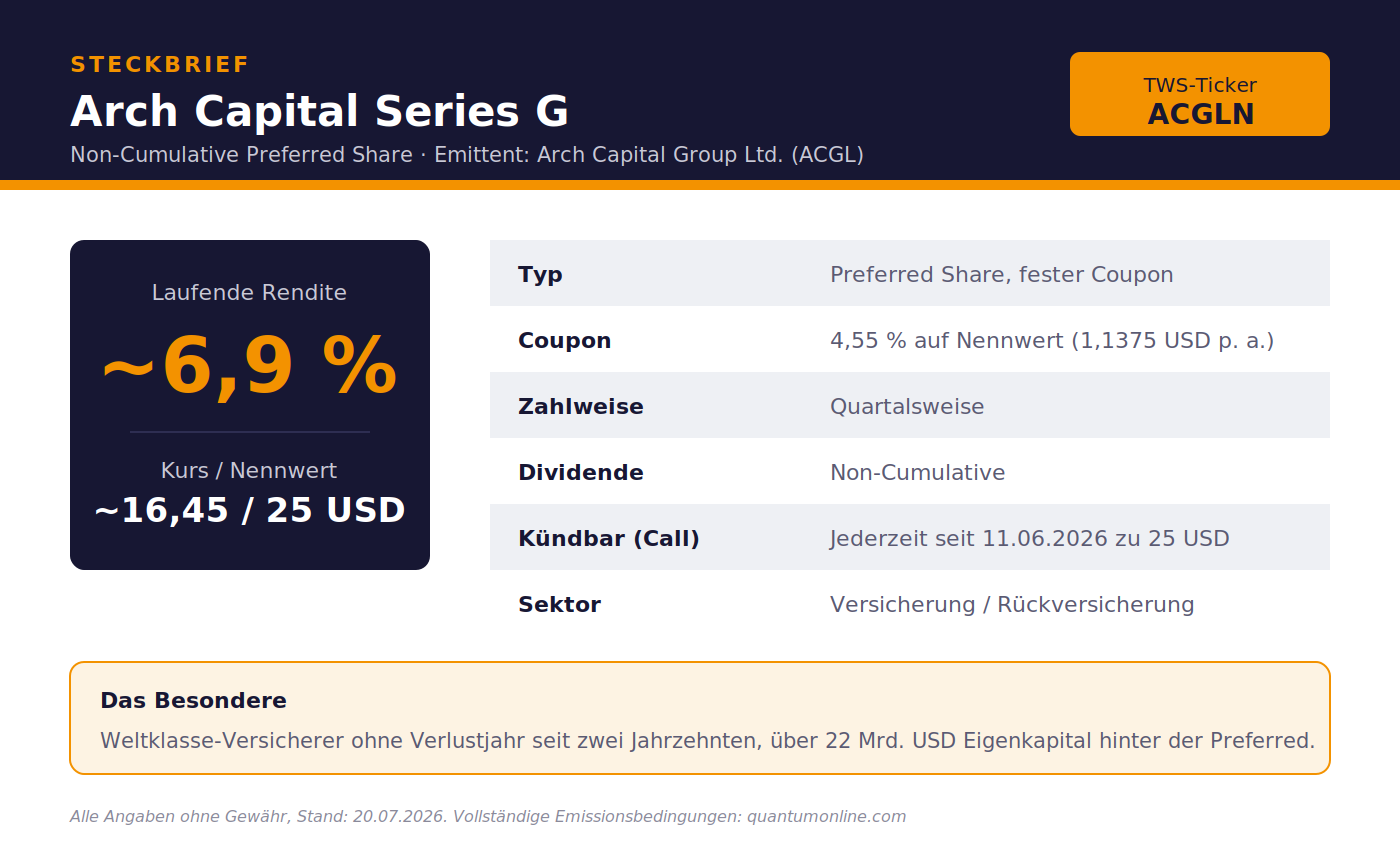Viewport: 1400px width, 860px height.
Task: Open the quantumonline.com footer reference
Action: 826,816
